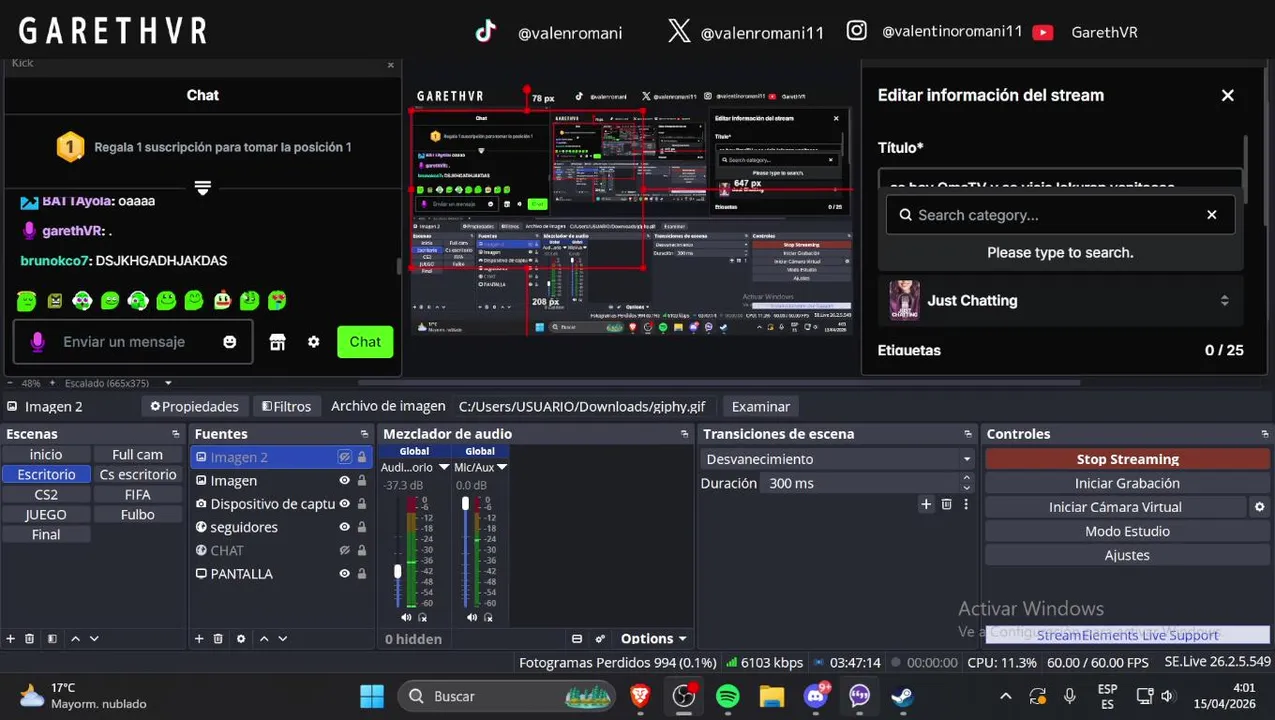Open Mic/Aux mixer dropdown arrow

click(502, 467)
